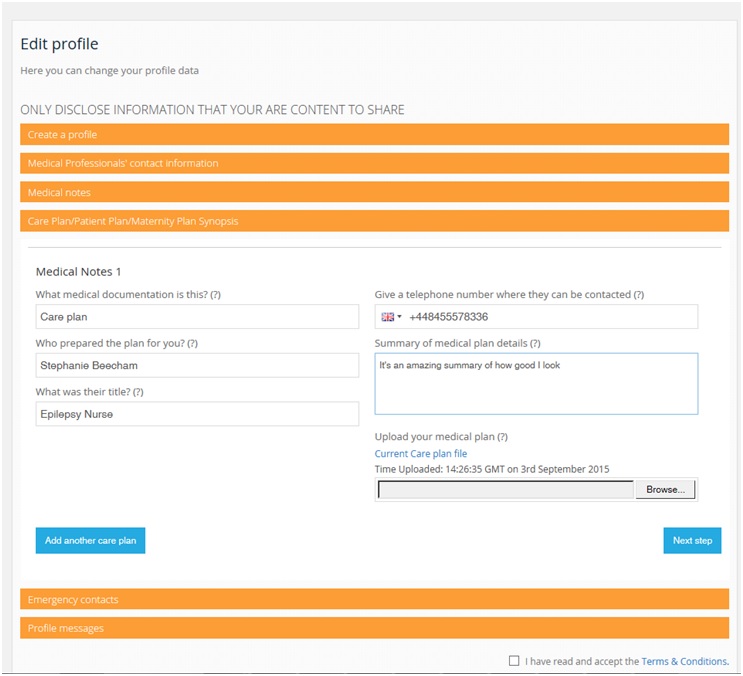Click the Add another care plan button
Screen dimensions: 743x676
pos(91,541)
